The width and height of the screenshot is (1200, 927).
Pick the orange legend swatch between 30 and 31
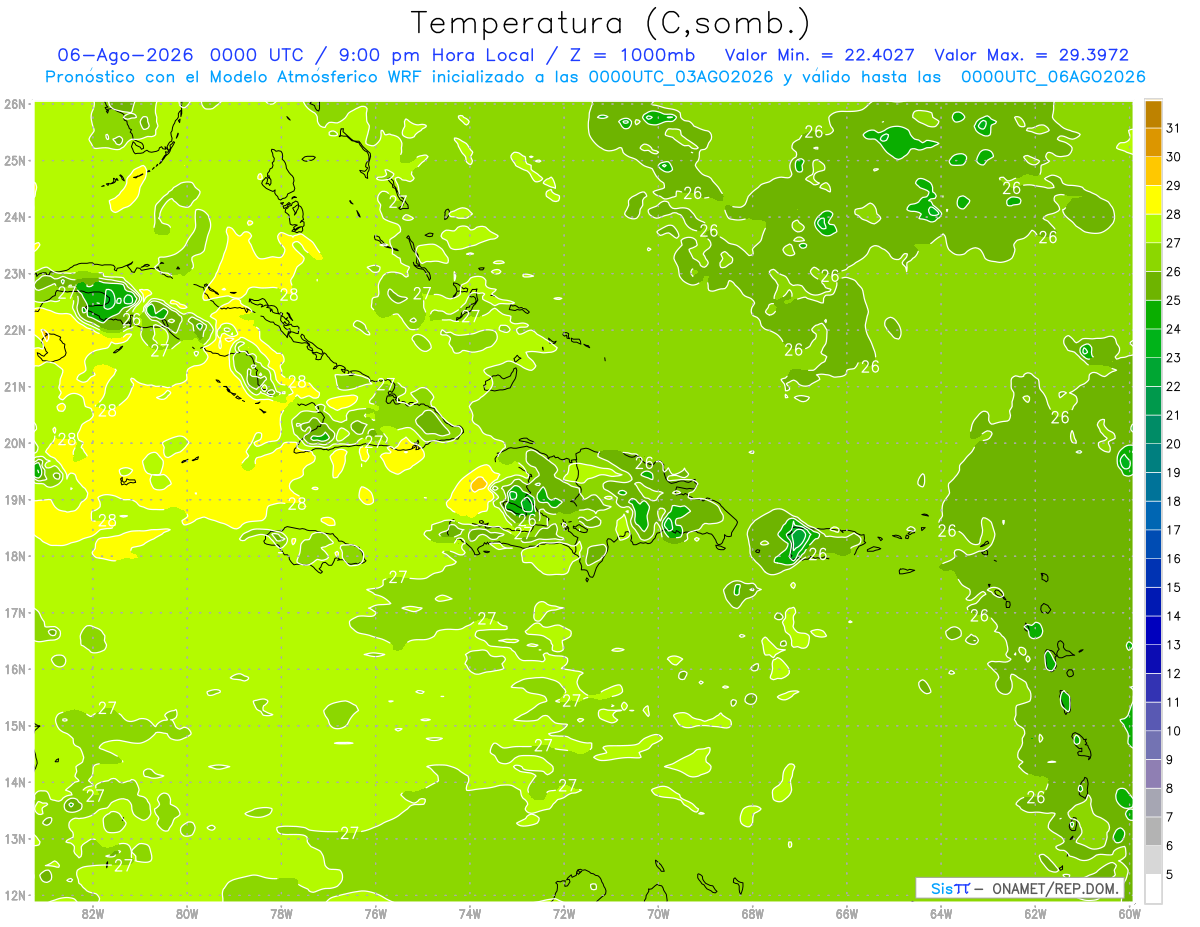(1153, 143)
